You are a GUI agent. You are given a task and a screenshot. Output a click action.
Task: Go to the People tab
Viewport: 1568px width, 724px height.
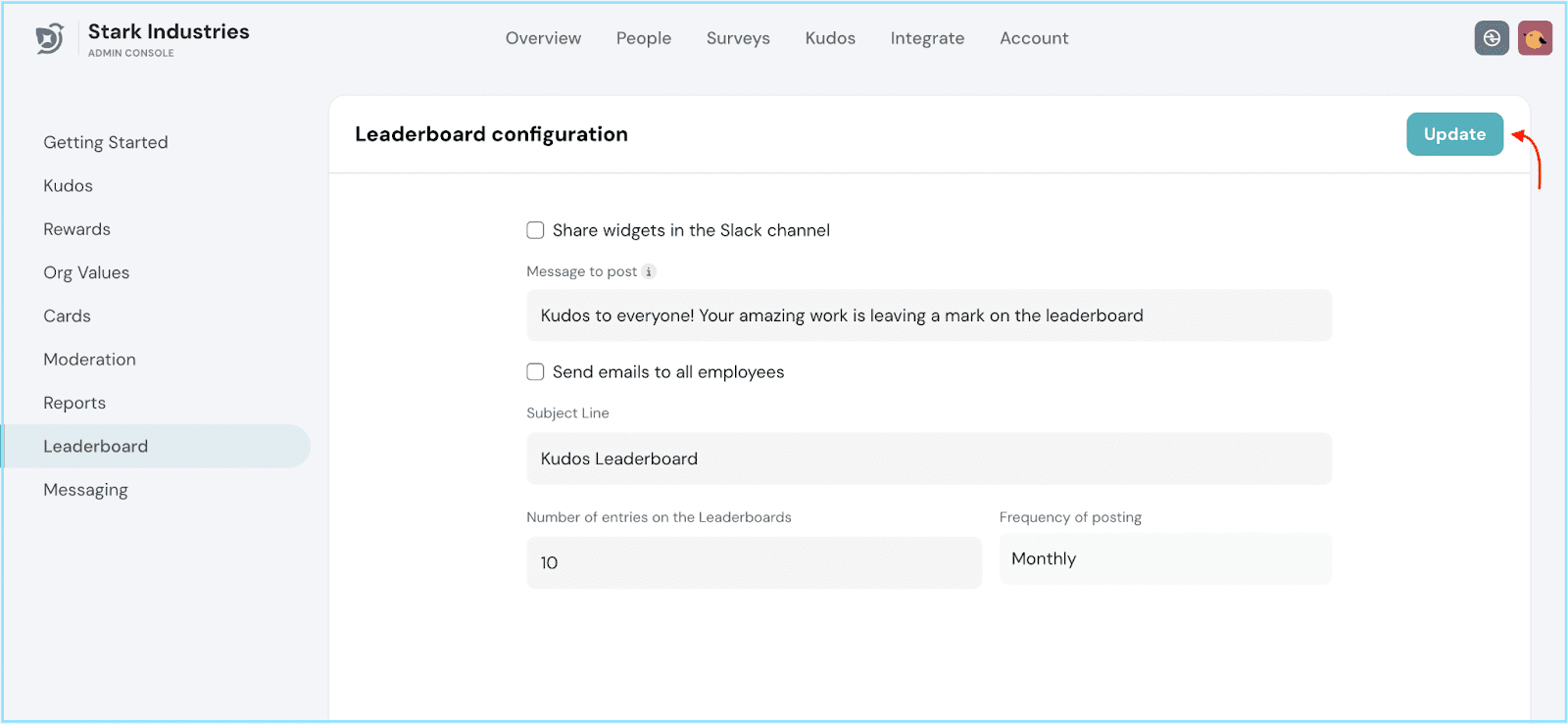coord(643,38)
